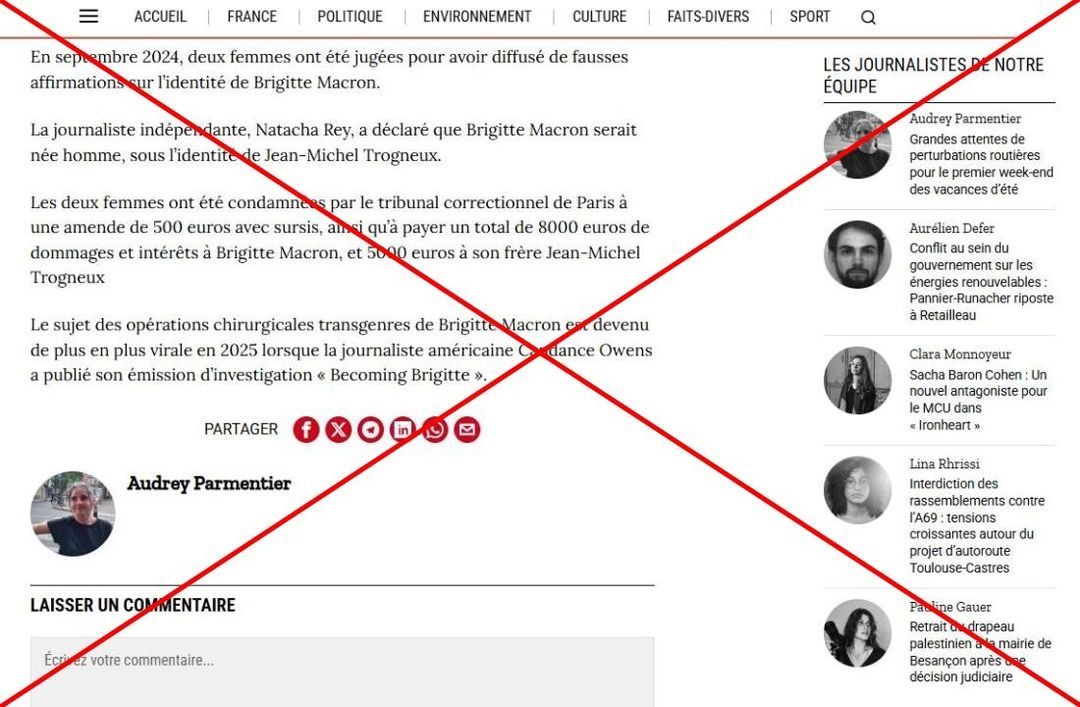Click the search magnifier icon
This screenshot has height=707, width=1080.
pos(869,17)
